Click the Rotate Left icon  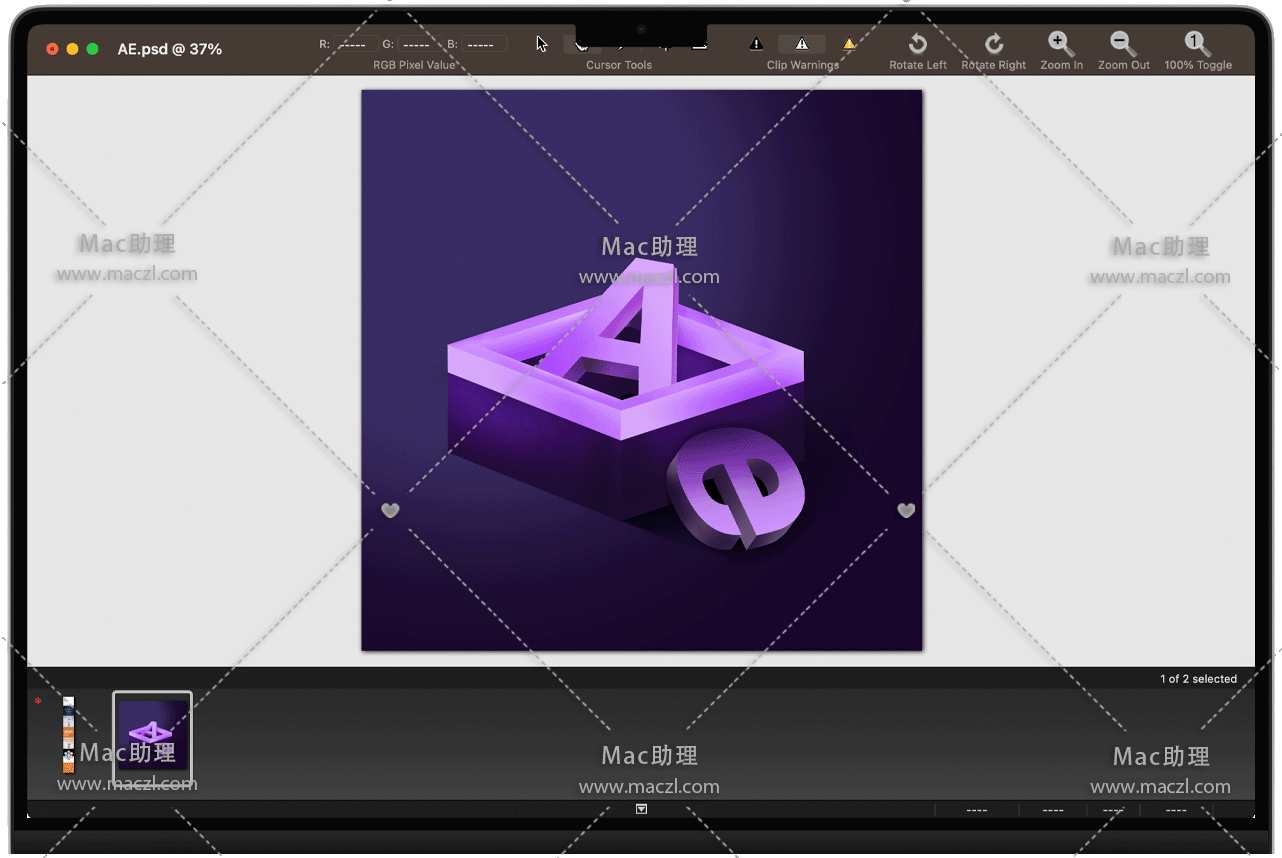tap(917, 44)
